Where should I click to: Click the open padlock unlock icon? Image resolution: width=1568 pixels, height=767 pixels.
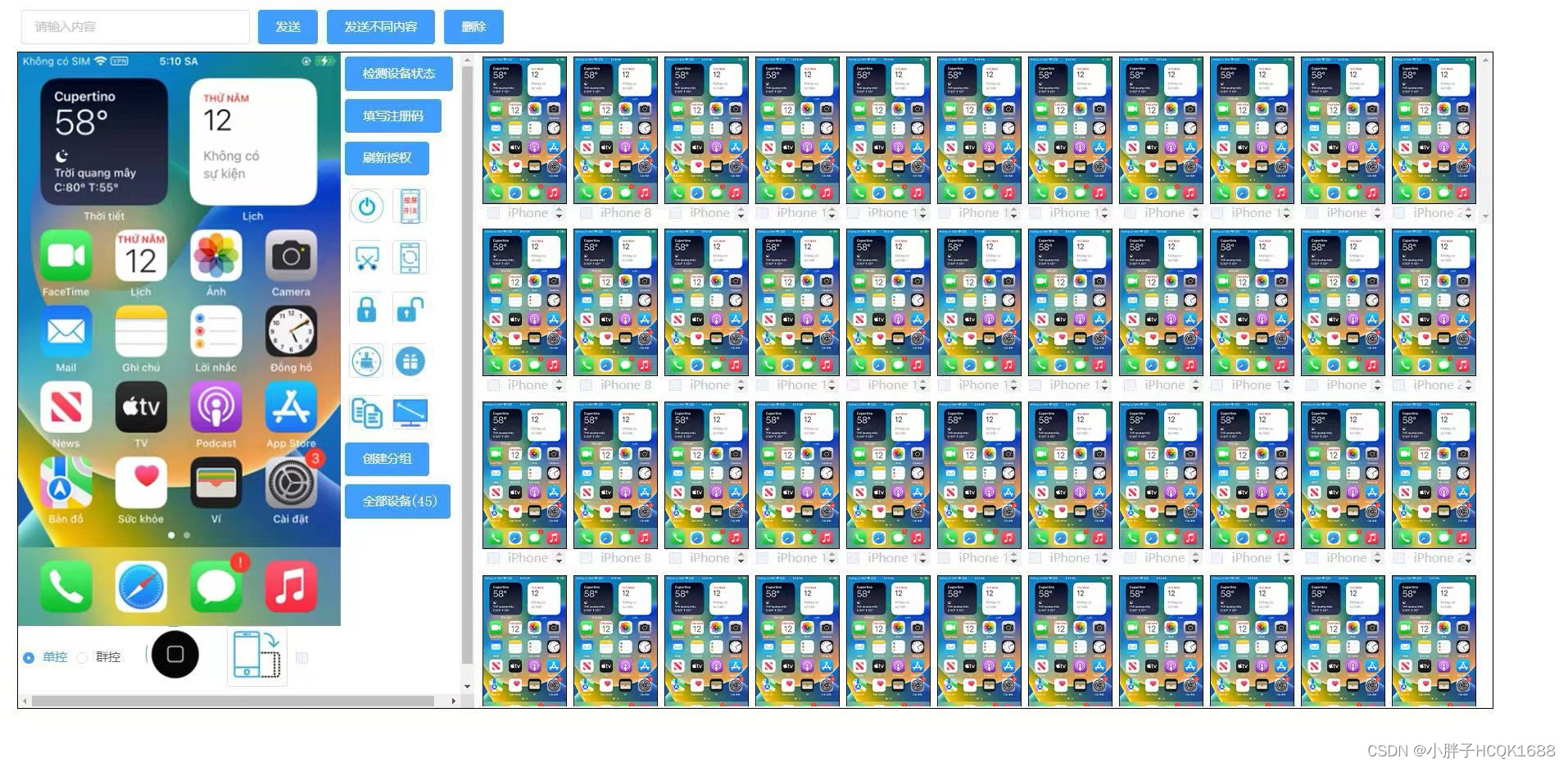pos(410,310)
